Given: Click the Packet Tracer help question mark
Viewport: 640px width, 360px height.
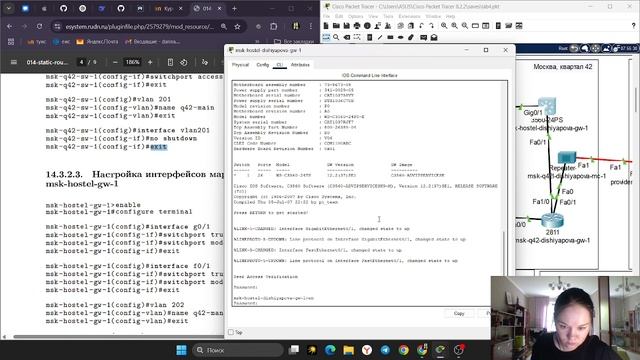Looking at the screenshot, I should click(x=633, y=26).
